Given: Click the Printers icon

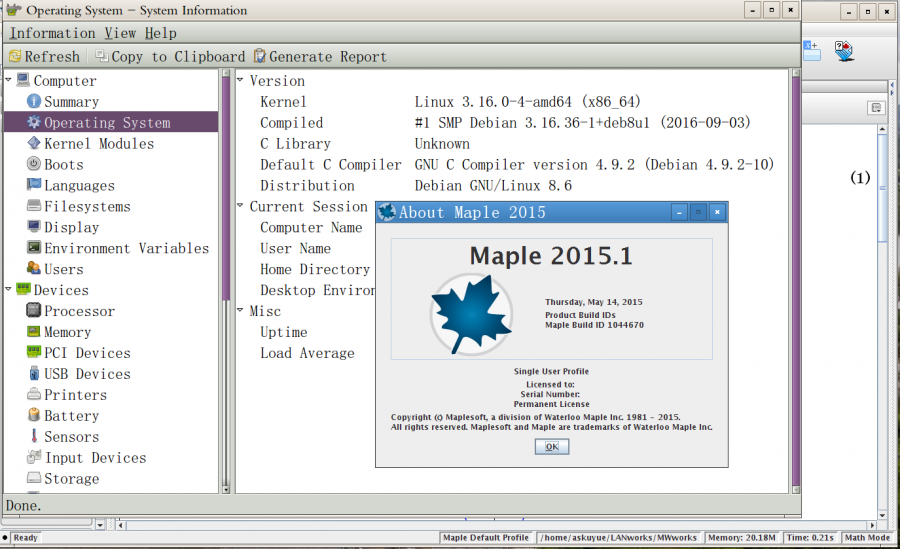Looking at the screenshot, I should coord(34,394).
